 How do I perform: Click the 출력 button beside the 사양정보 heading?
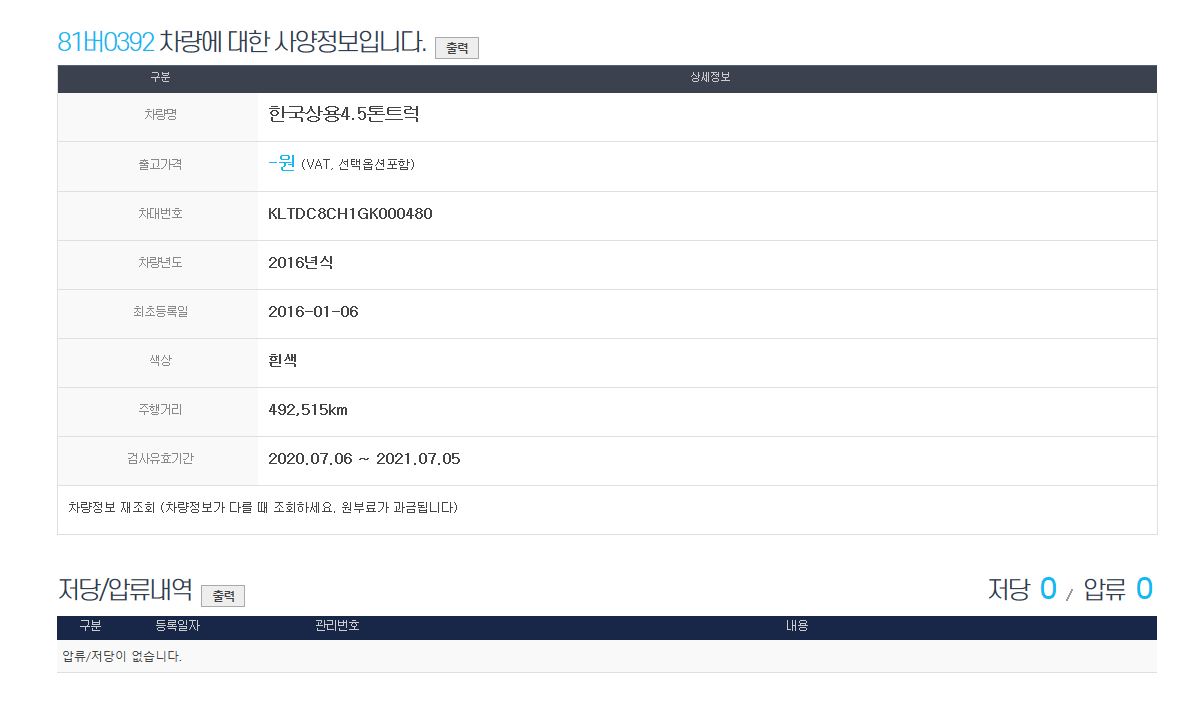click(x=456, y=48)
